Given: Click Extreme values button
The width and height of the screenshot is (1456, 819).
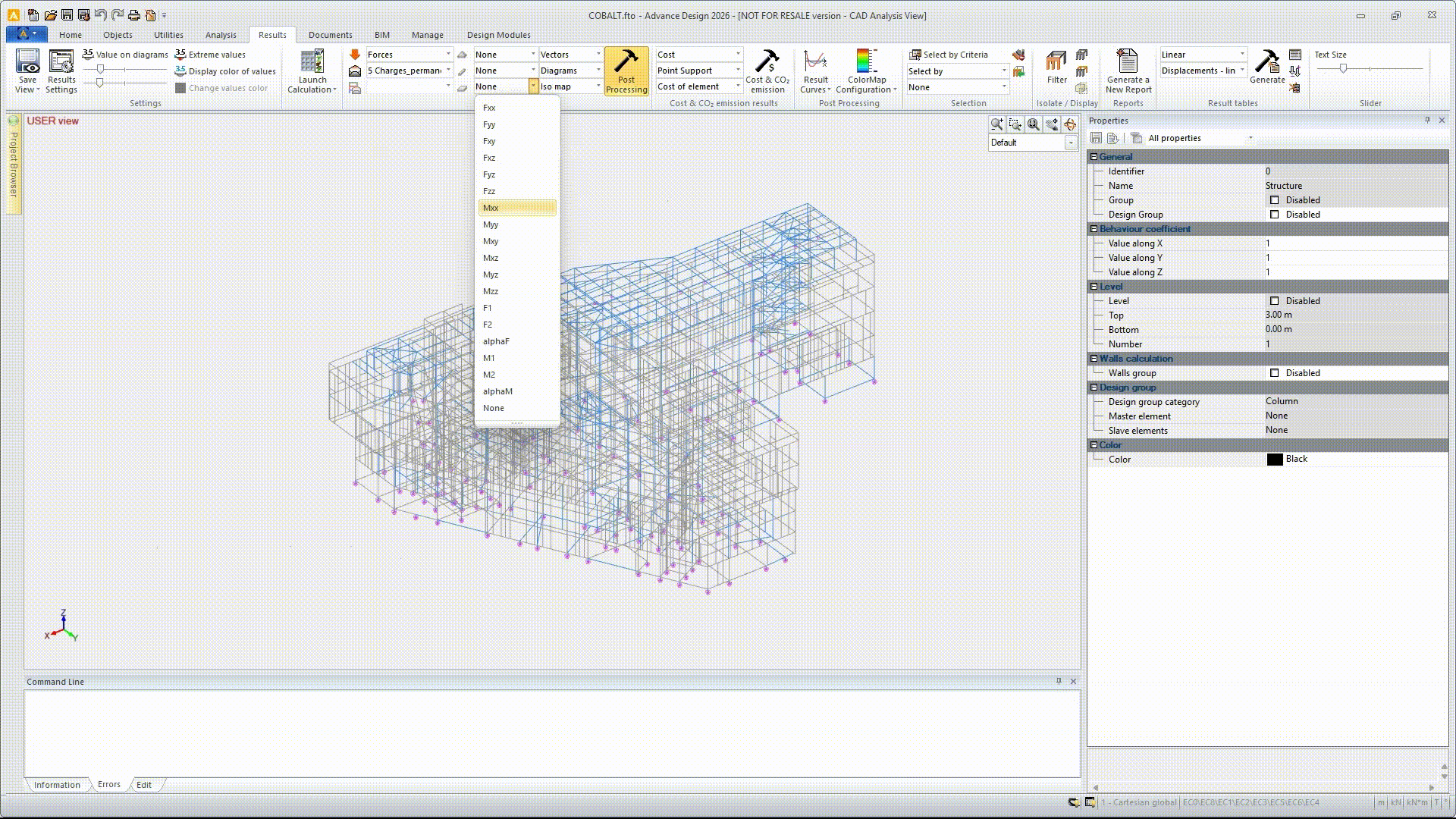Looking at the screenshot, I should click(210, 55).
